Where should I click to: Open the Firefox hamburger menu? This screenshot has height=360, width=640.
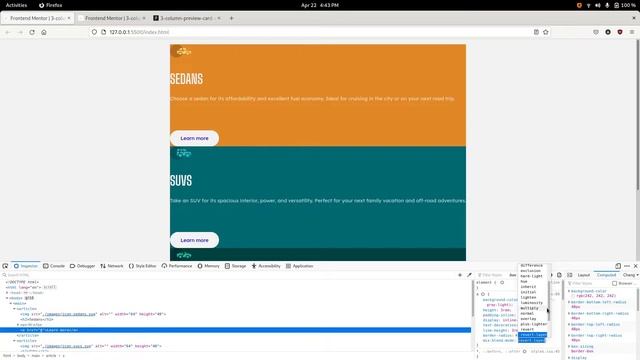pos(632,32)
